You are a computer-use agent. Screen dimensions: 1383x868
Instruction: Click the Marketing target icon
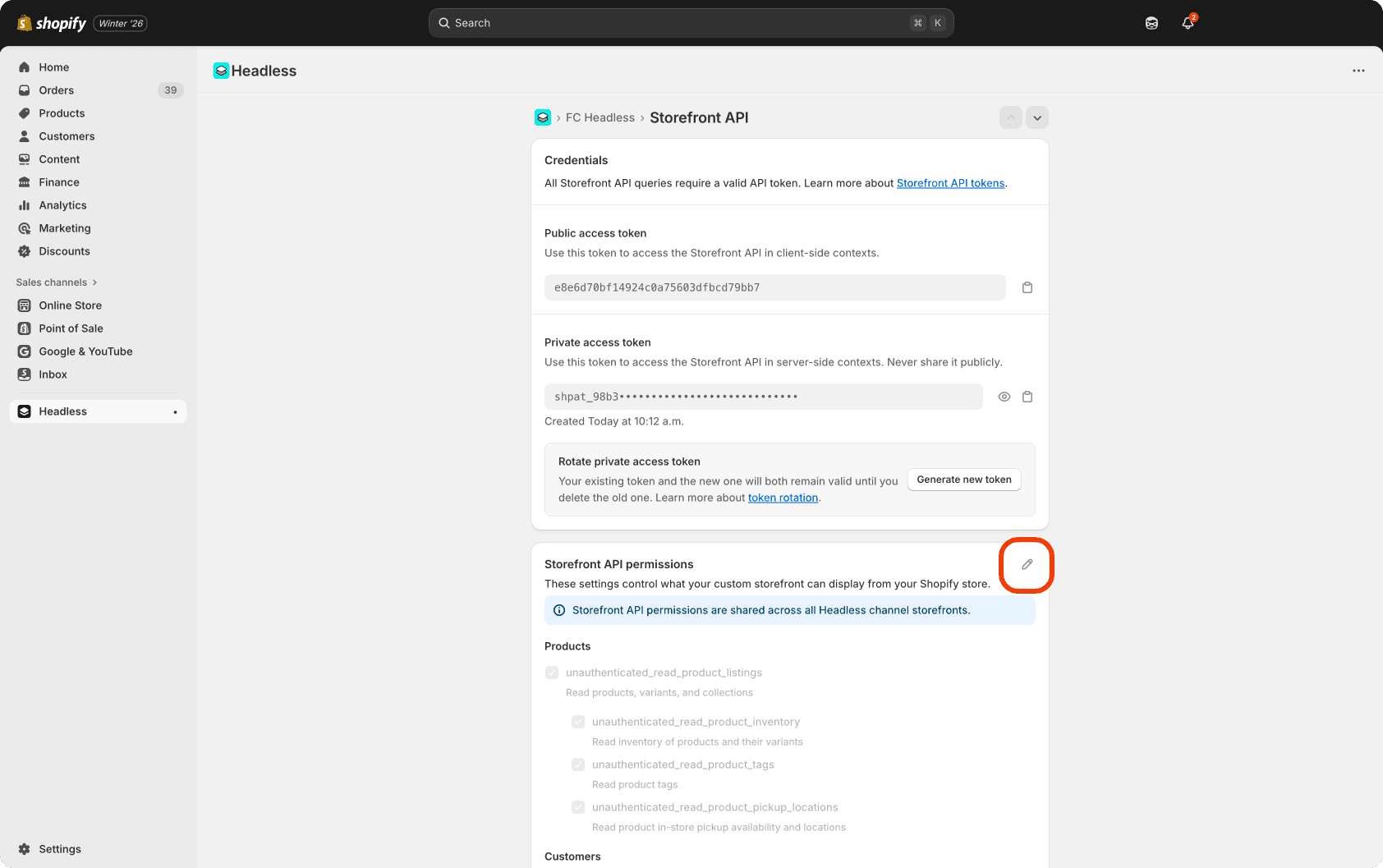click(x=25, y=228)
